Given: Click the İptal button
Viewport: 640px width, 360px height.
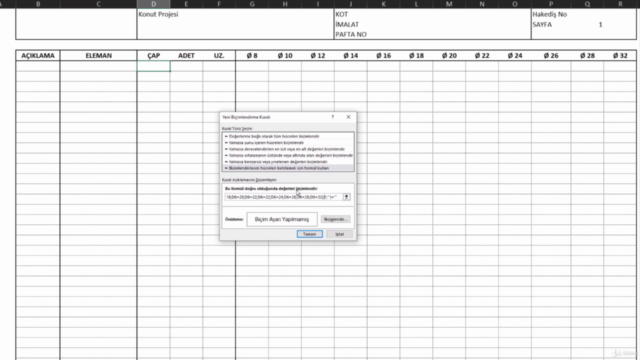Looking at the screenshot, I should click(x=340, y=234).
